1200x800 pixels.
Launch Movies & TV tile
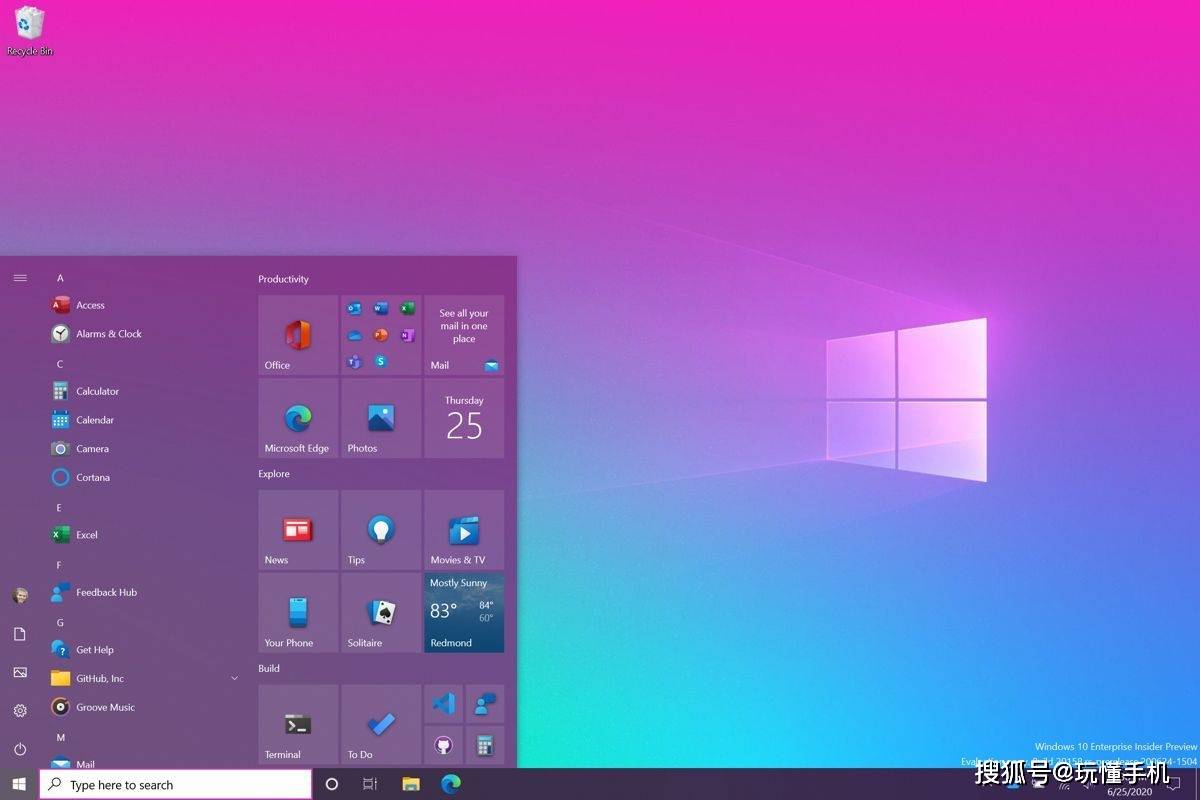pyautogui.click(x=464, y=530)
